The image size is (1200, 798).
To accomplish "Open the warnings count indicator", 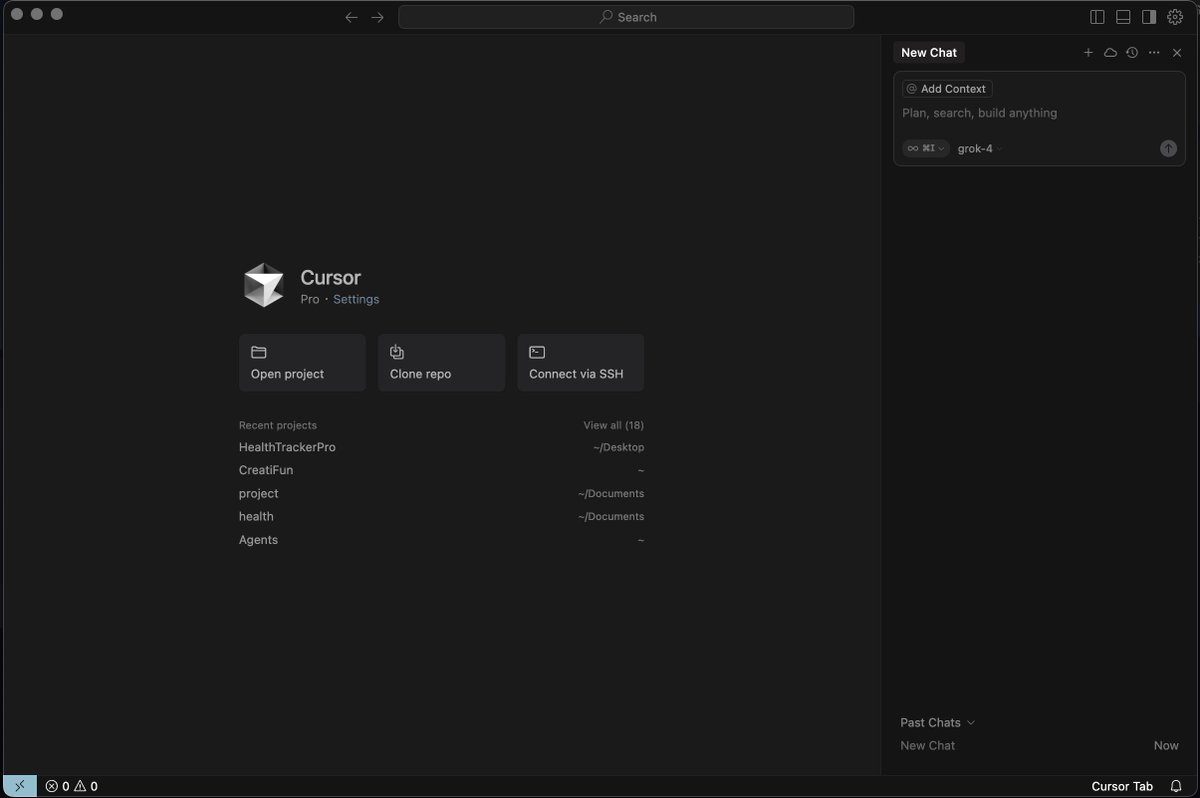I will (x=86, y=786).
